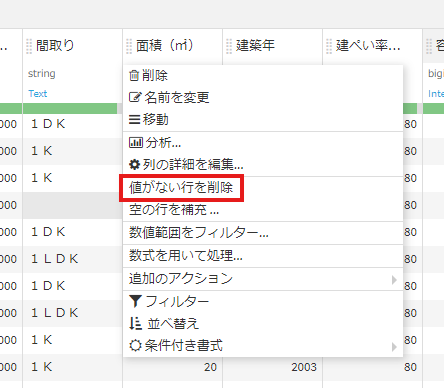Image resolution: width=444 pixels, height=388 pixels.
Task: Choose フィルター from the context menu
Action: pos(263,301)
